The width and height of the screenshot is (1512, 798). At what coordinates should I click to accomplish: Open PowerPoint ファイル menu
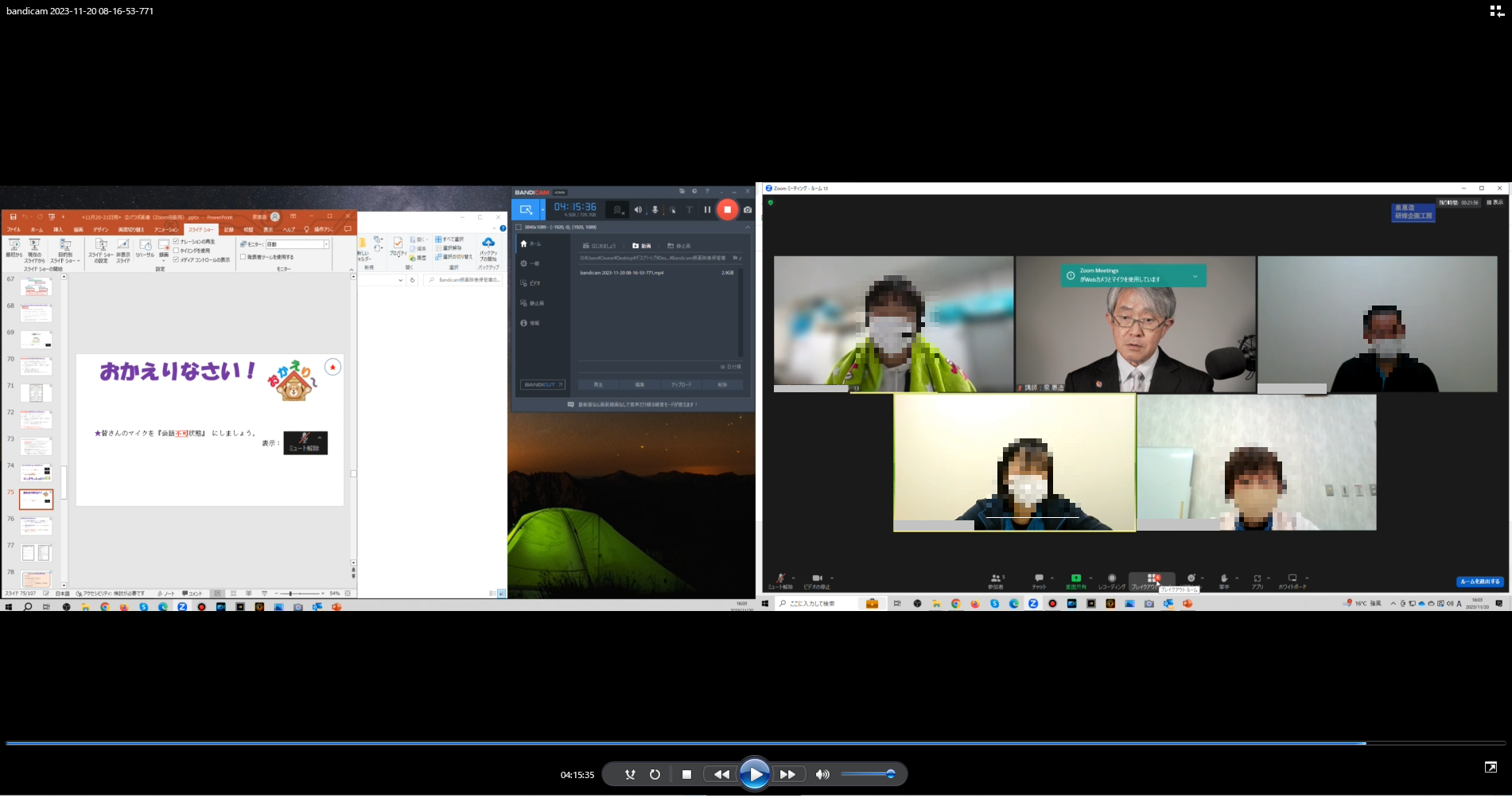[x=14, y=229]
